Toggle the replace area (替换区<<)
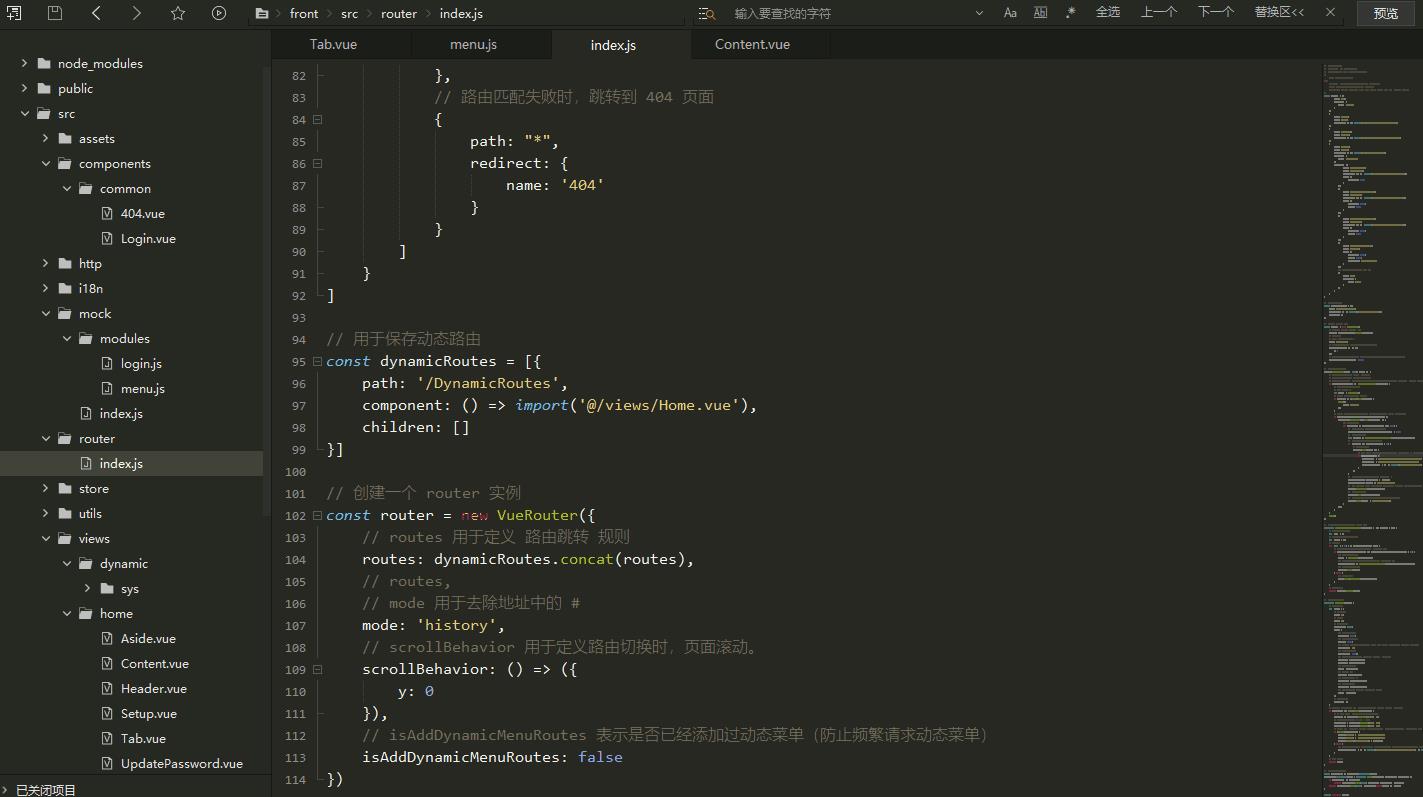 pyautogui.click(x=1279, y=12)
